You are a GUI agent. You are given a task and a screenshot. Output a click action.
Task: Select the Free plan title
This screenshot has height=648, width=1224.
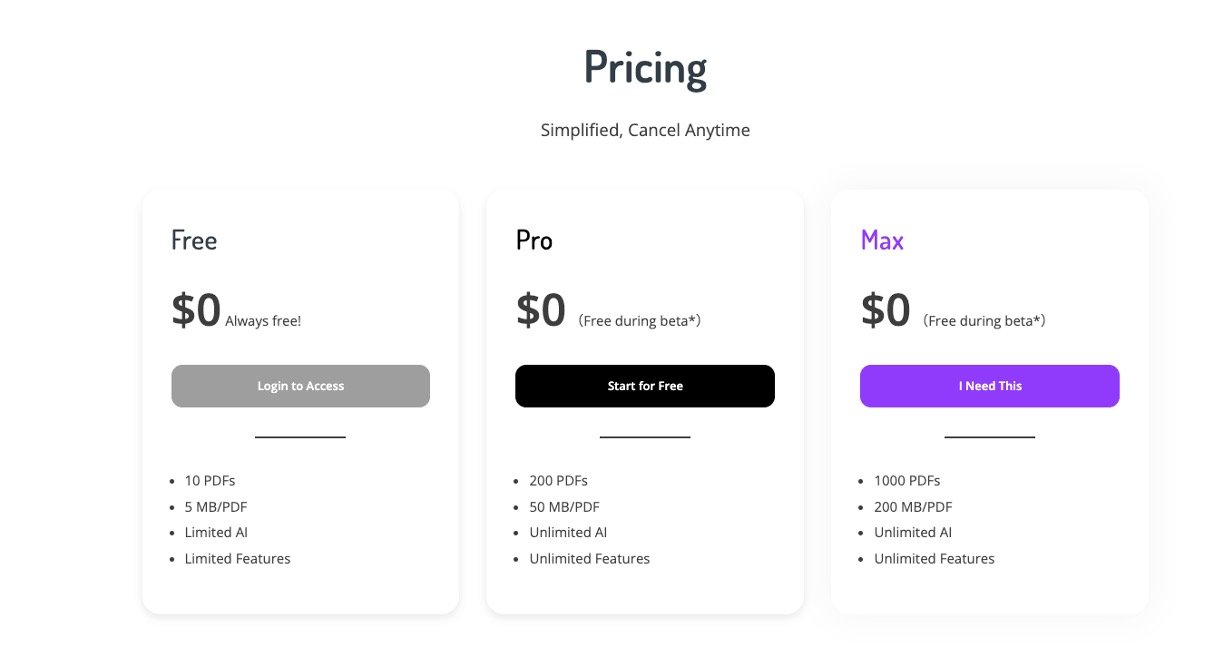[194, 240]
